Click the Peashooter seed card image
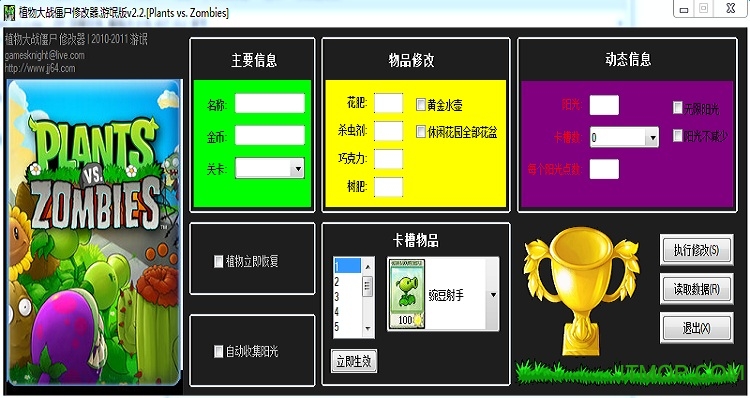This screenshot has width=750, height=398. point(407,294)
